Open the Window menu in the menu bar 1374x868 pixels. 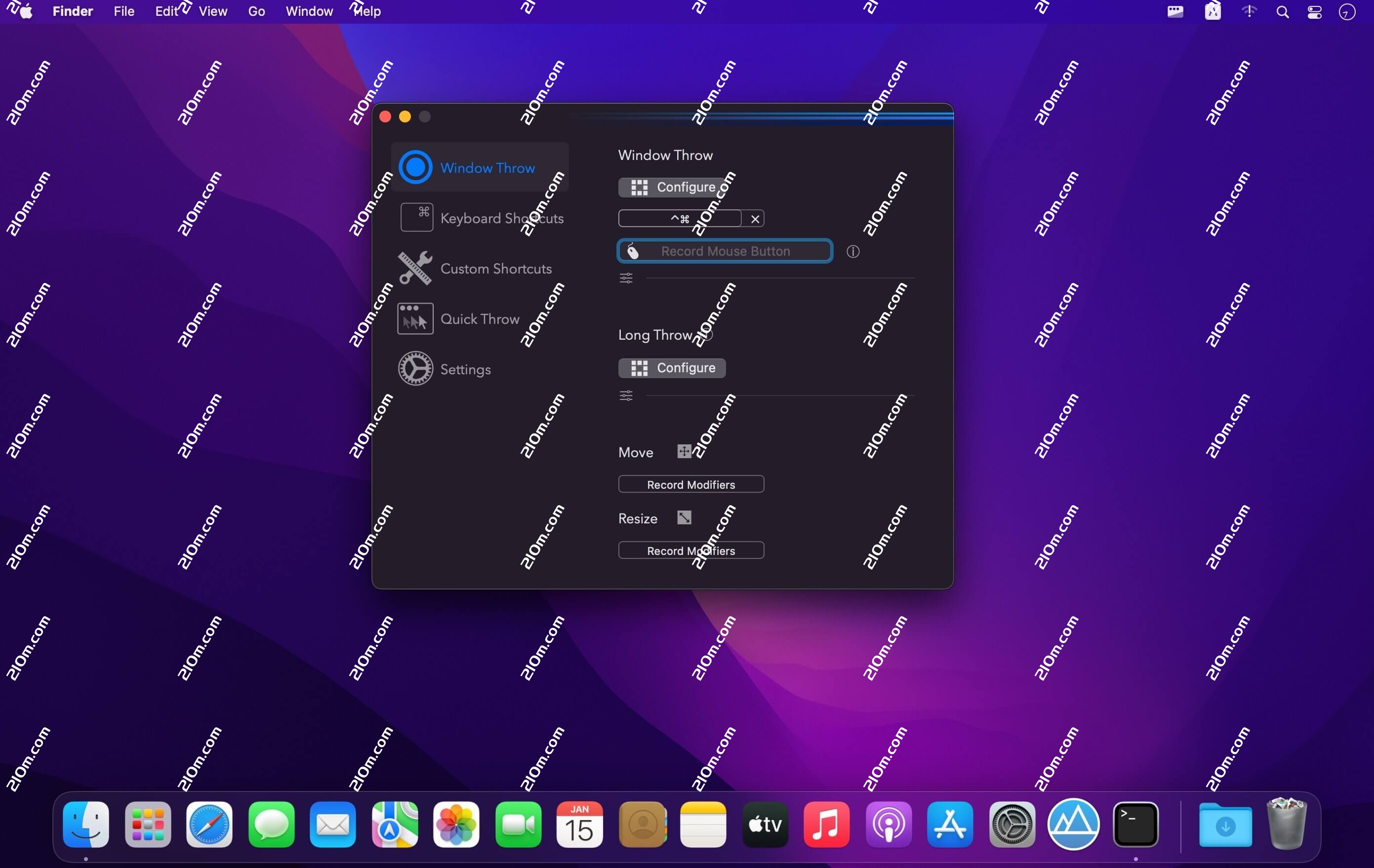click(309, 11)
